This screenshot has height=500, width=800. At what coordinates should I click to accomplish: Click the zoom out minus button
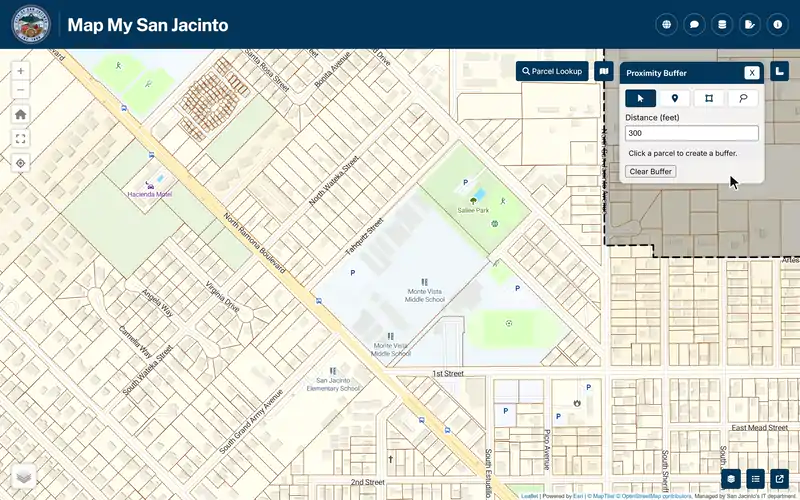coord(20,90)
